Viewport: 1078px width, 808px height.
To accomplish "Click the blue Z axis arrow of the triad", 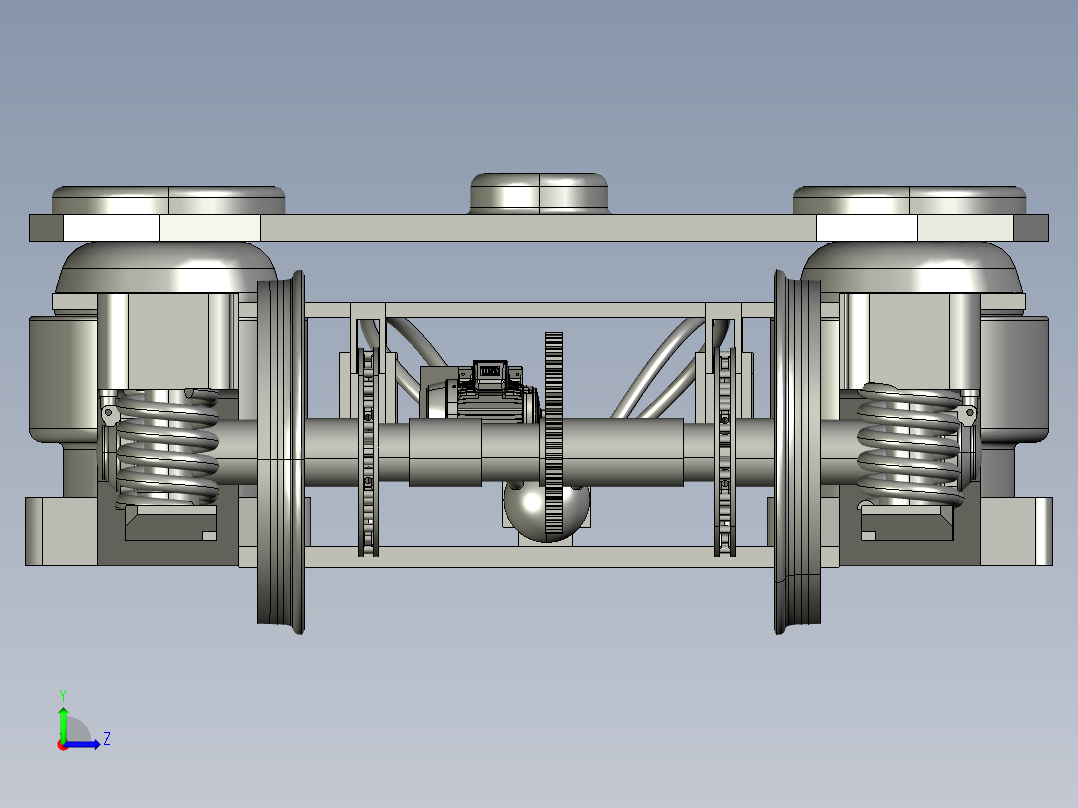I will coord(84,743).
